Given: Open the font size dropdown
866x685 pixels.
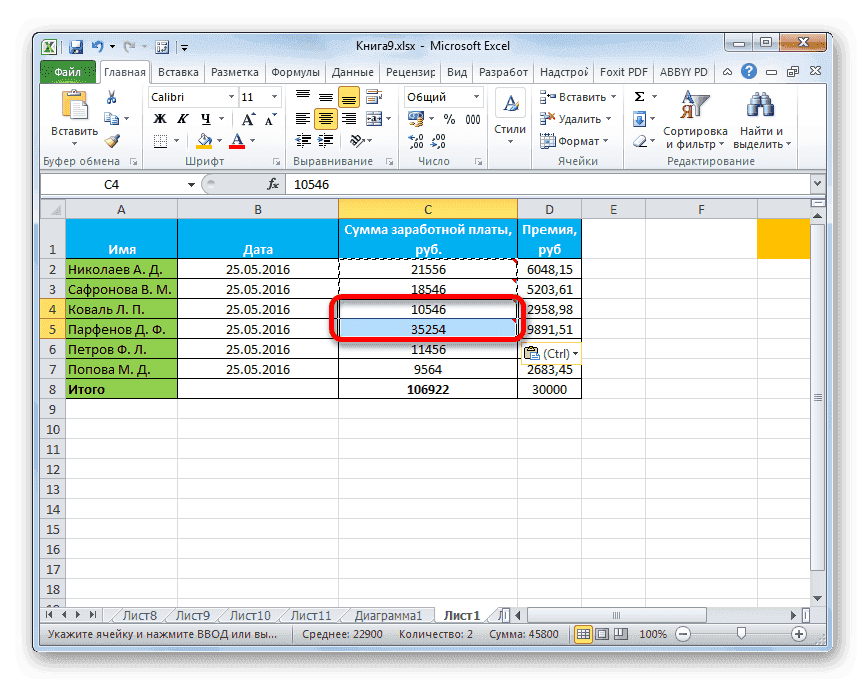Looking at the screenshot, I should tap(272, 96).
